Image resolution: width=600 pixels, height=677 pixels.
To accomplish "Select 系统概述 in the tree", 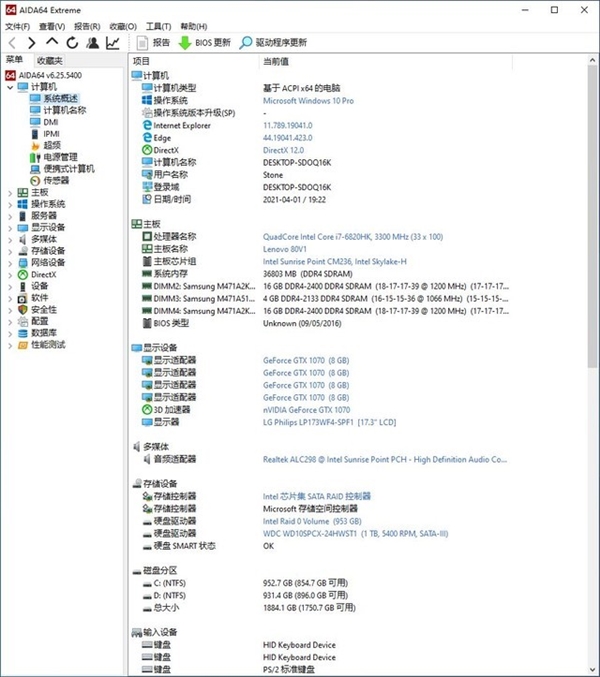I will [60, 98].
